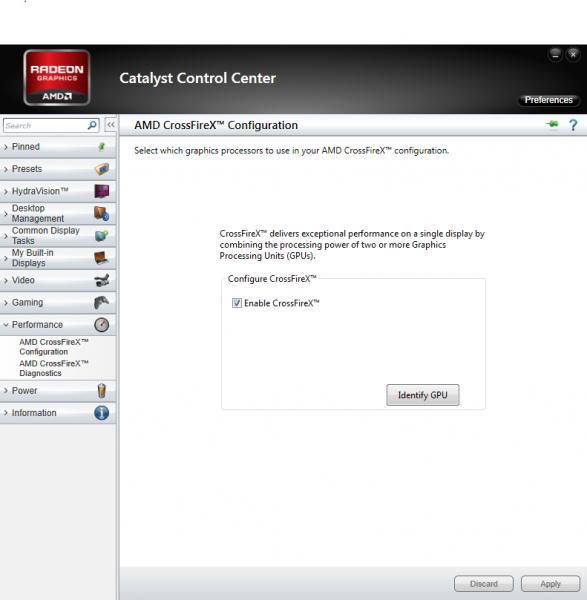Click the Gaming controller icon
Screen dimensions: 587x600
[x=101, y=302]
